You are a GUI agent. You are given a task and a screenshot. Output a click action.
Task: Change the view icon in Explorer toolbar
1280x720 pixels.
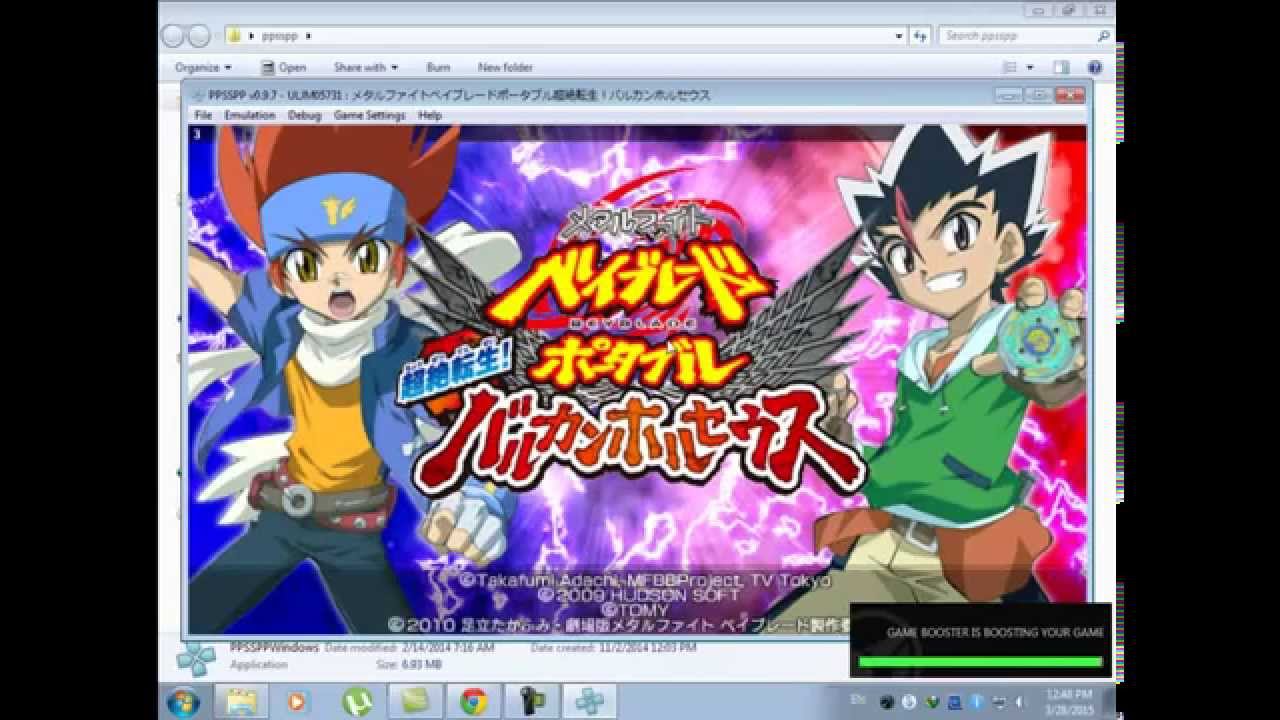1010,67
